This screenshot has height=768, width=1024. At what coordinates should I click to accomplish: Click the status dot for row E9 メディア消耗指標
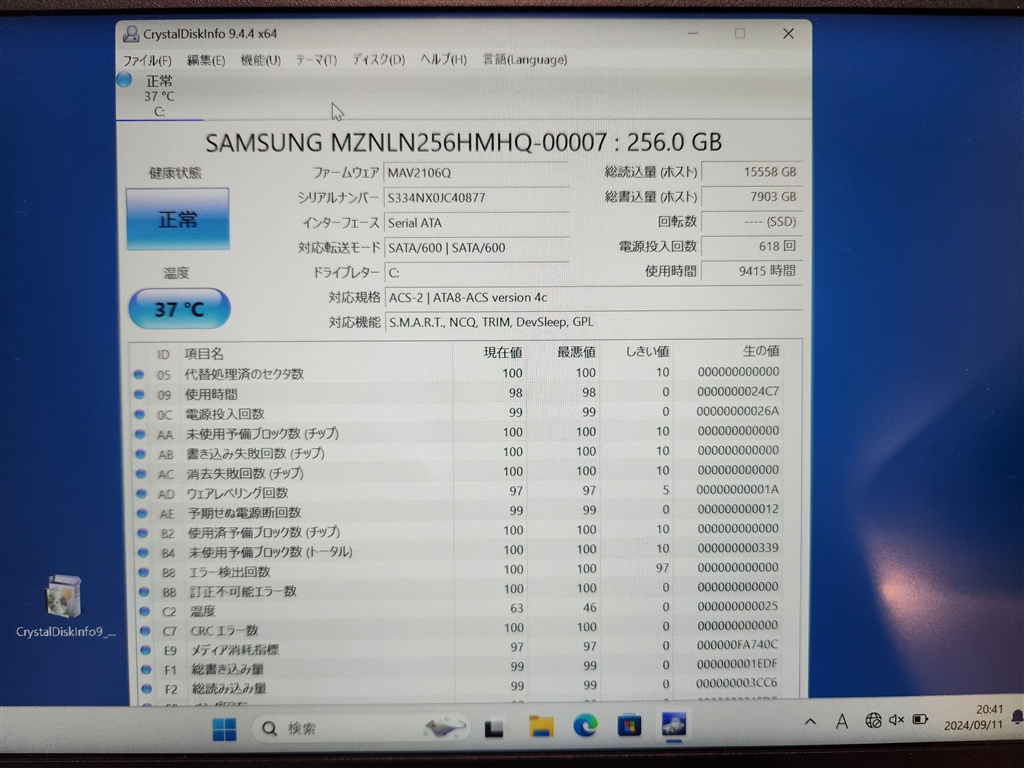[x=146, y=650]
